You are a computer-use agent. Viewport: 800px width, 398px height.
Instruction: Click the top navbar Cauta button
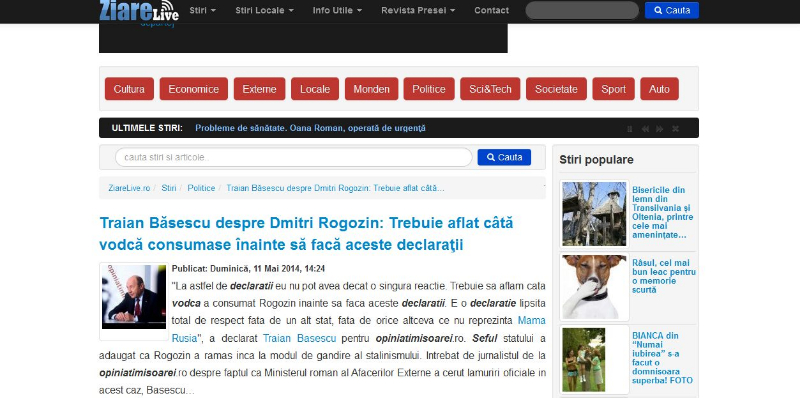coord(671,10)
